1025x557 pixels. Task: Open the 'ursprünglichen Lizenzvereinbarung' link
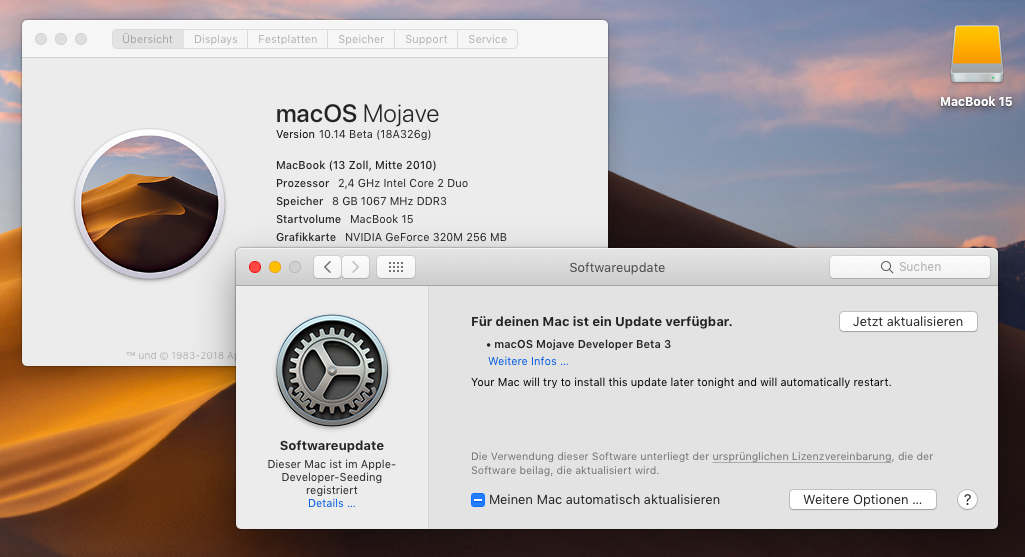pos(801,456)
